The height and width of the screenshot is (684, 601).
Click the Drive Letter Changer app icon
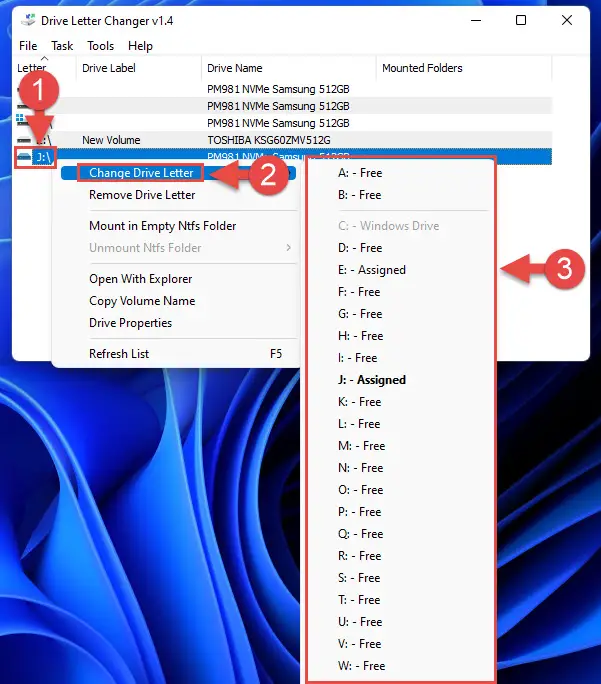(x=28, y=20)
